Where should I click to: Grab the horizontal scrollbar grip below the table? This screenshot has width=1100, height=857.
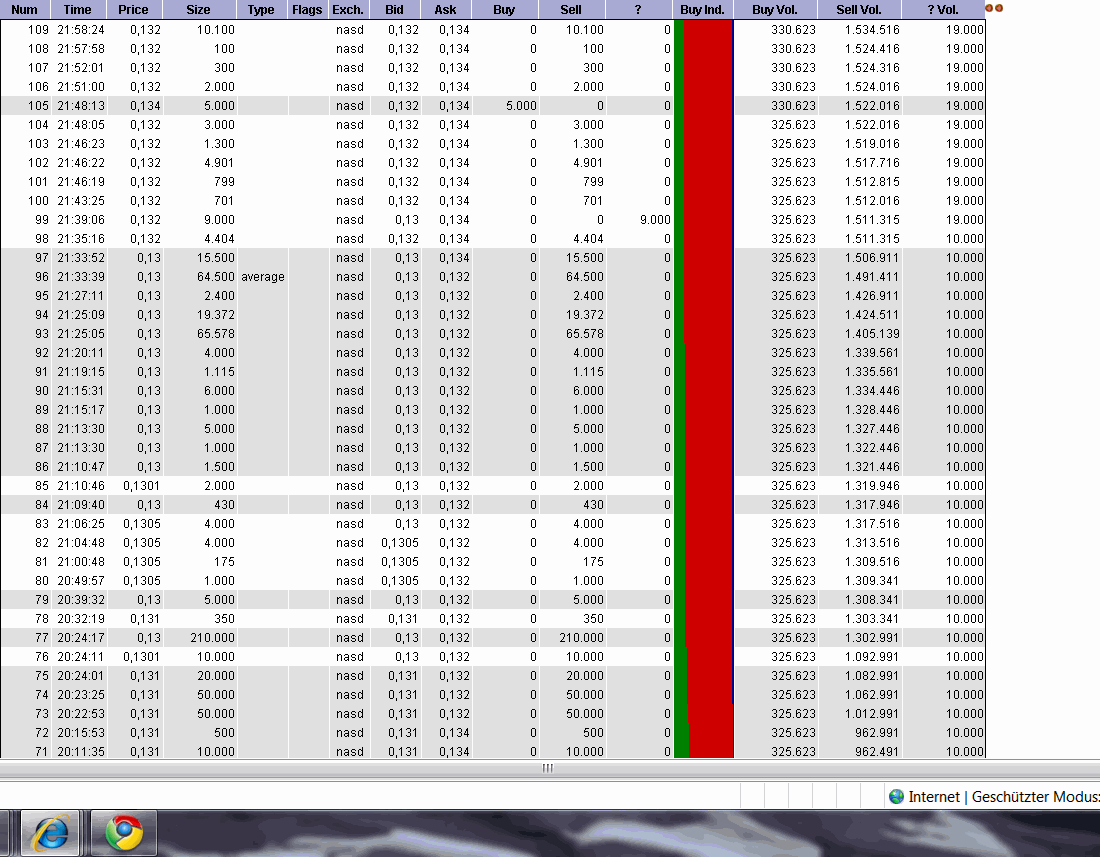click(x=548, y=768)
